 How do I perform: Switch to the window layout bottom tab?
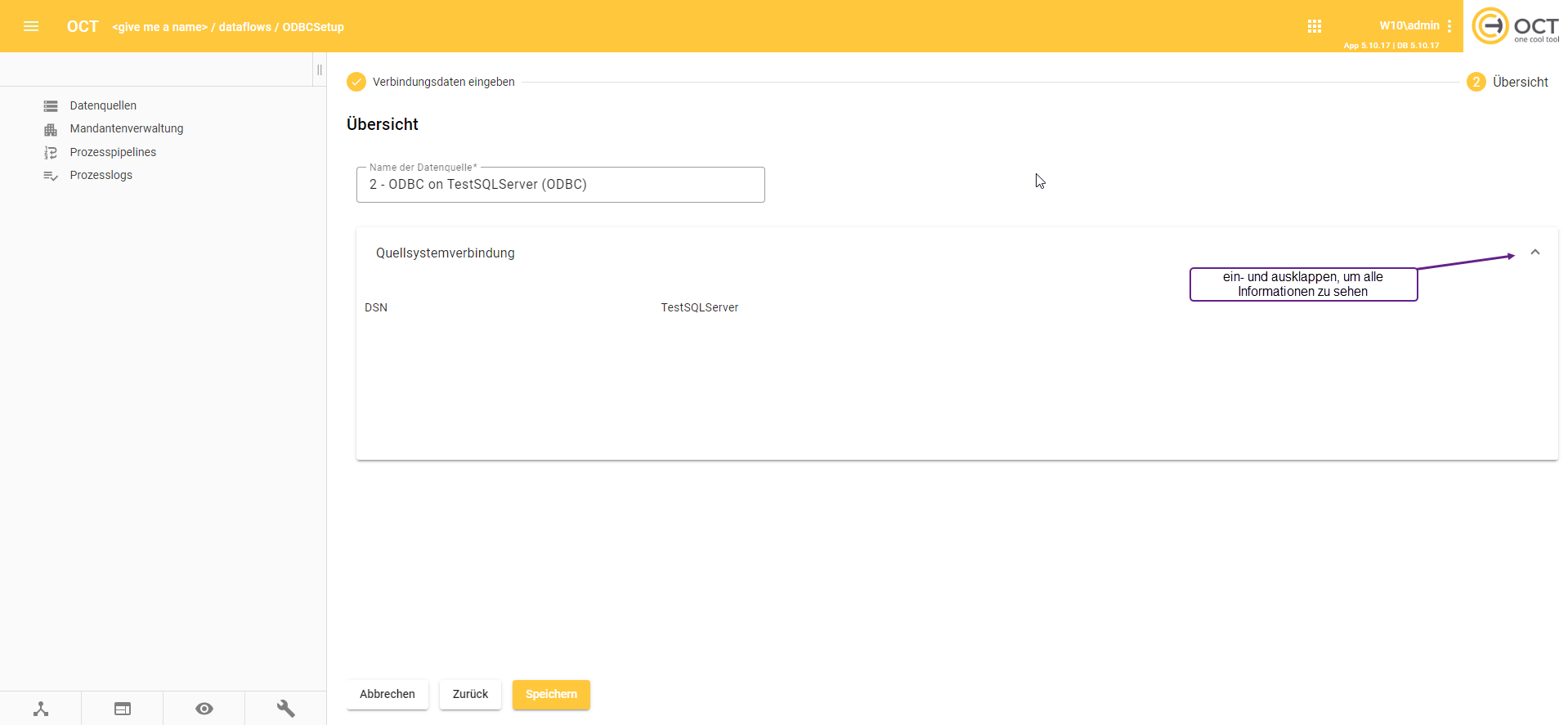coord(123,709)
